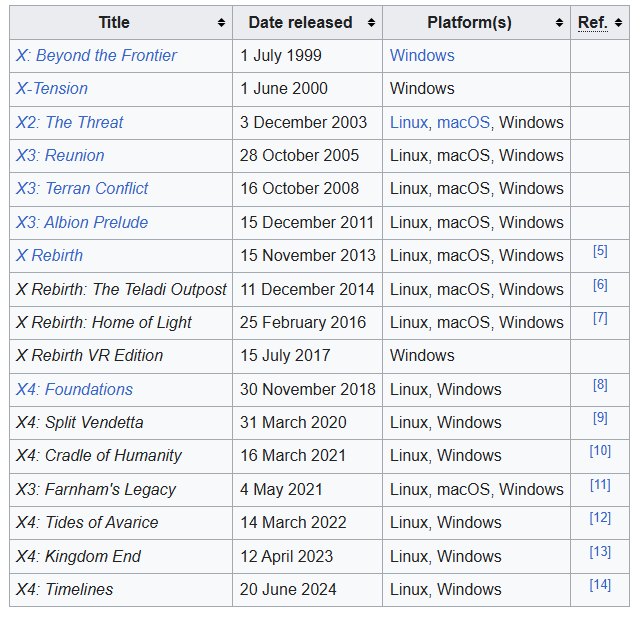The image size is (642, 618).
Task: Jump to reference [6]
Action: pyautogui.click(x=600, y=285)
